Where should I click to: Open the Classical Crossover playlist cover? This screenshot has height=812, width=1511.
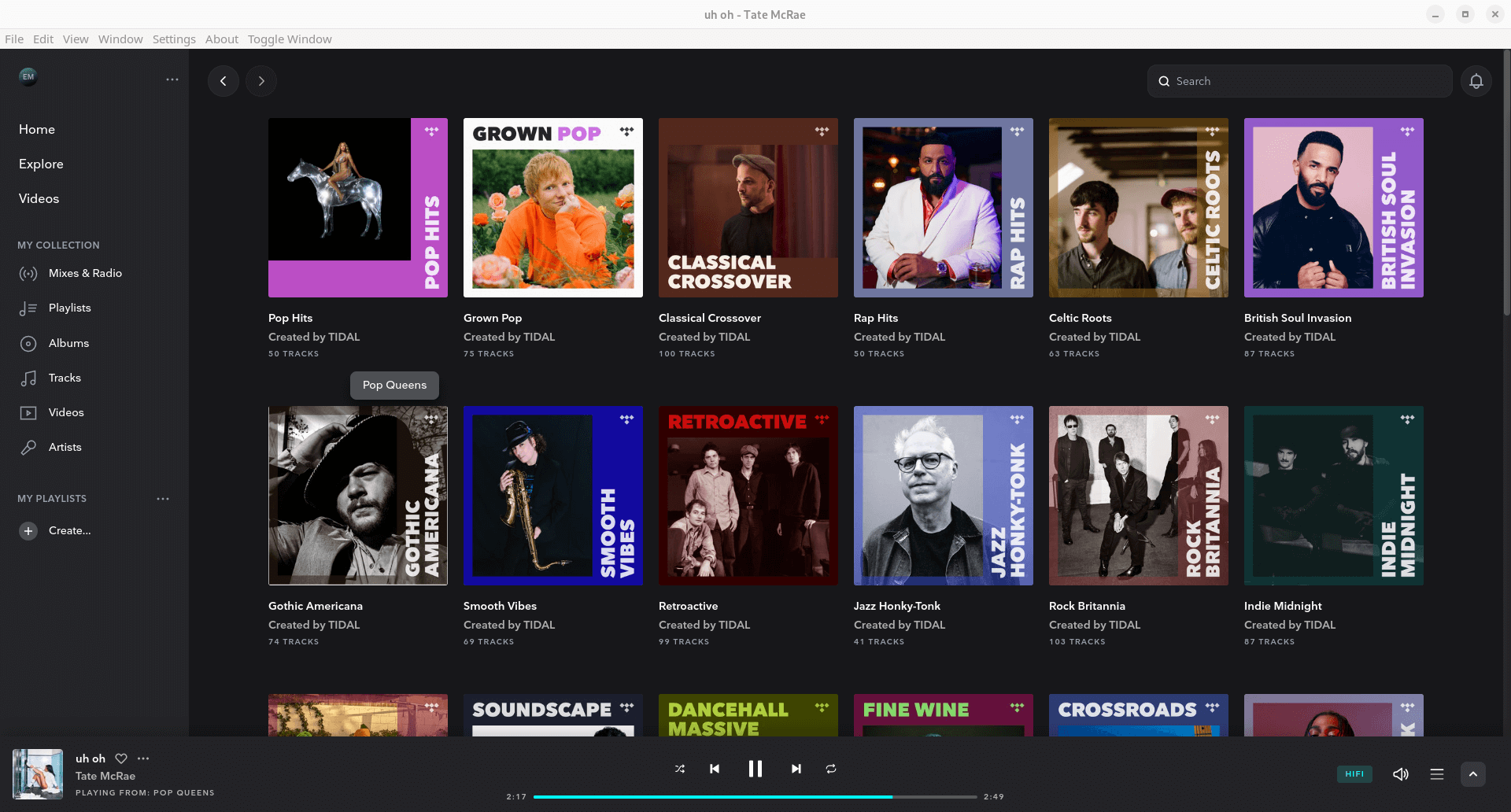coord(748,208)
